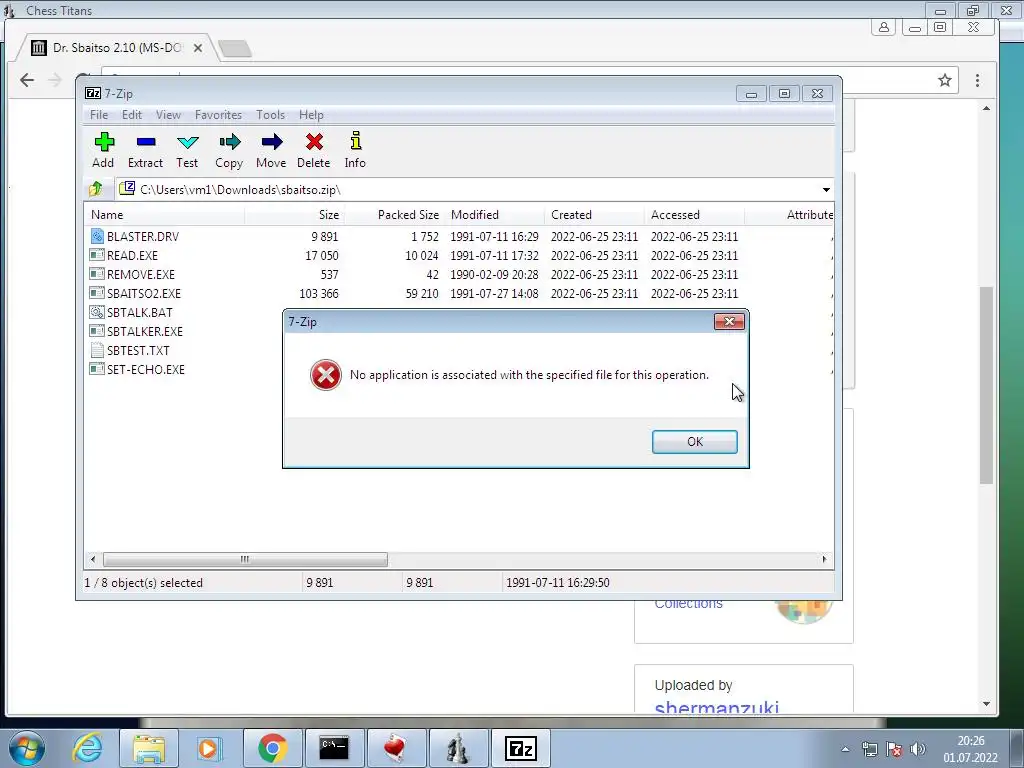Select the SBAITSO2.EXE file
Screen dimensions: 1024x768
(x=144, y=293)
